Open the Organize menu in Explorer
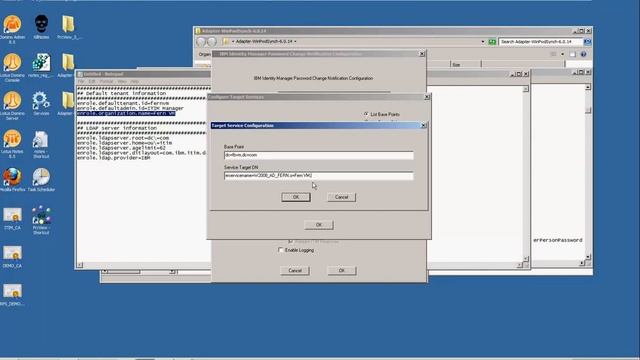Image resolution: width=640 pixels, height=360 pixels. click(x=204, y=54)
